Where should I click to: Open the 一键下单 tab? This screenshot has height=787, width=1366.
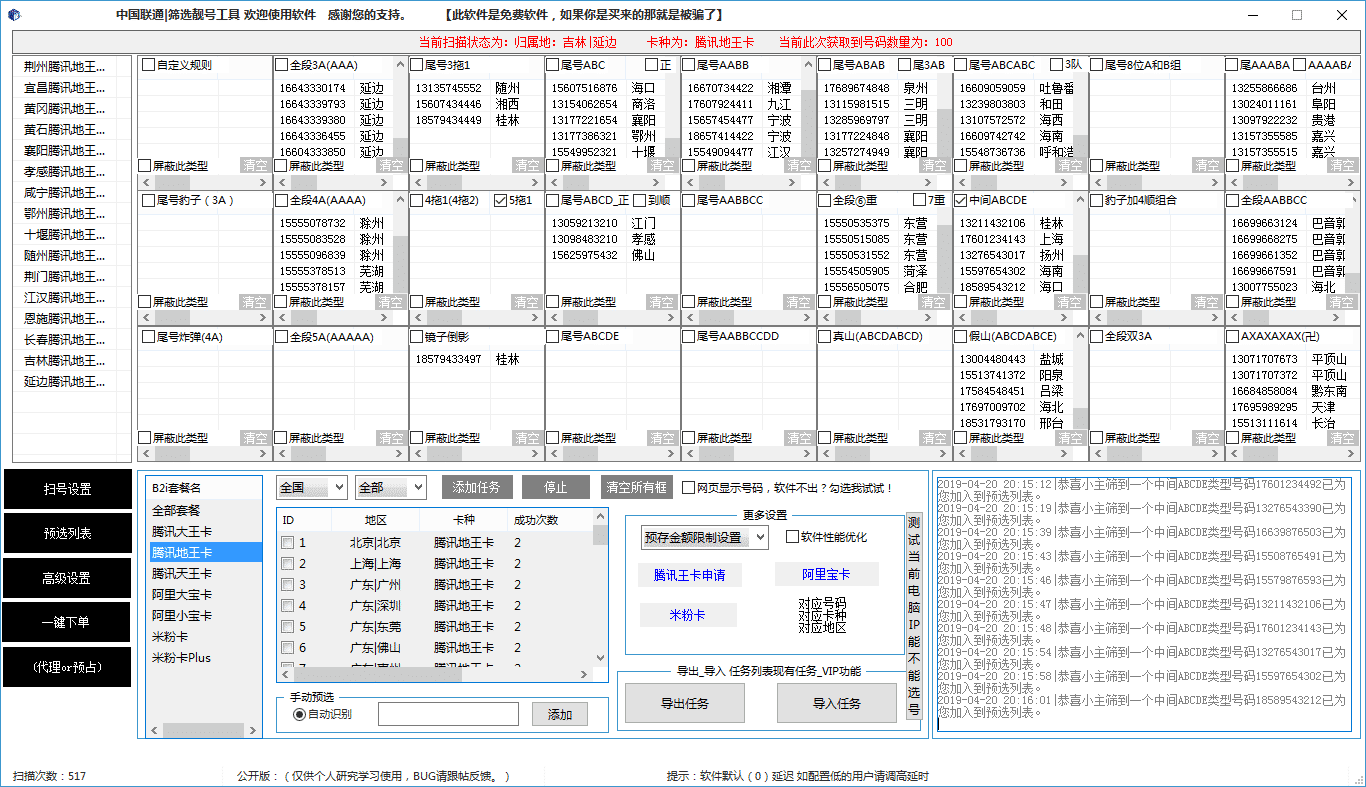(x=67, y=622)
